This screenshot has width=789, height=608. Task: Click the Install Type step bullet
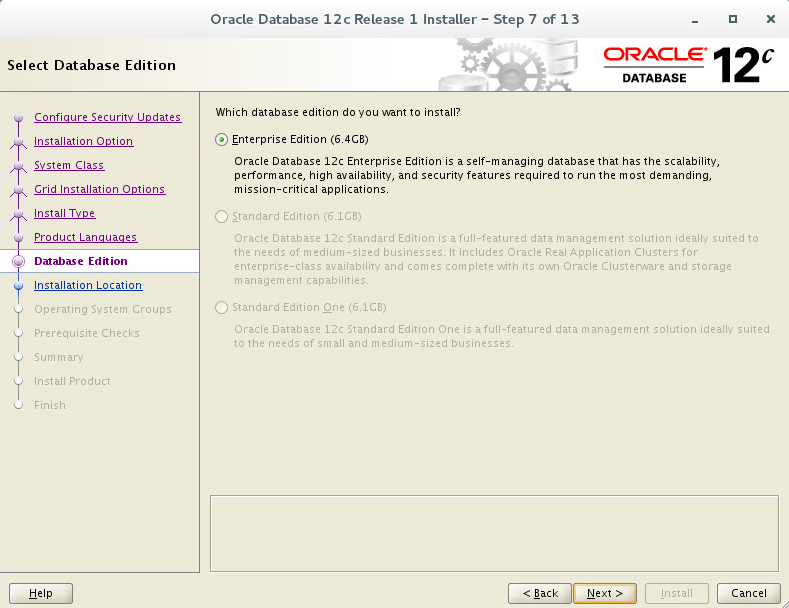[x=19, y=213]
